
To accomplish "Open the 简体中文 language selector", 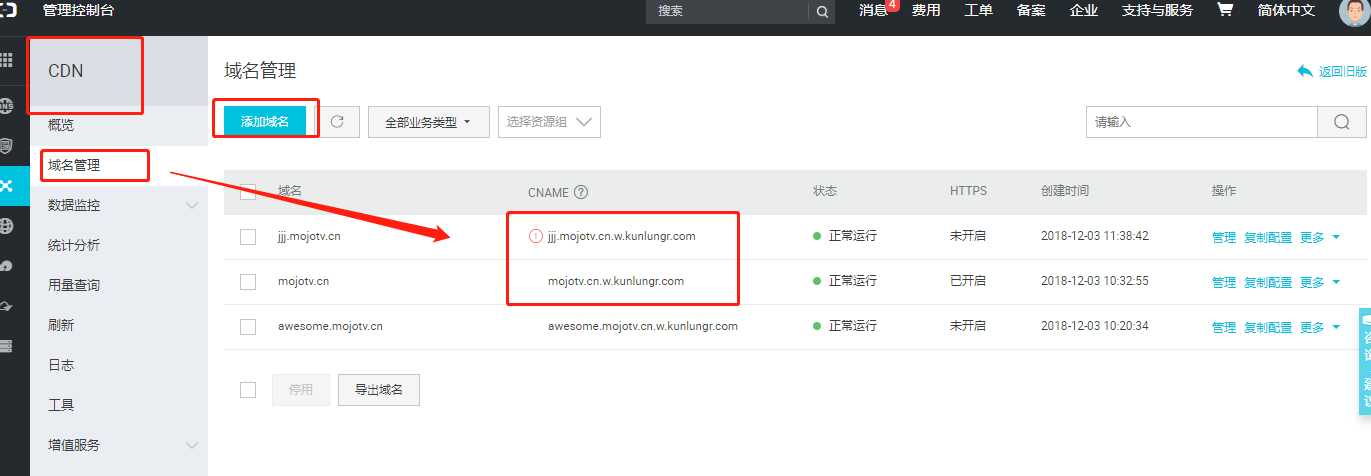I will click(x=1288, y=11).
